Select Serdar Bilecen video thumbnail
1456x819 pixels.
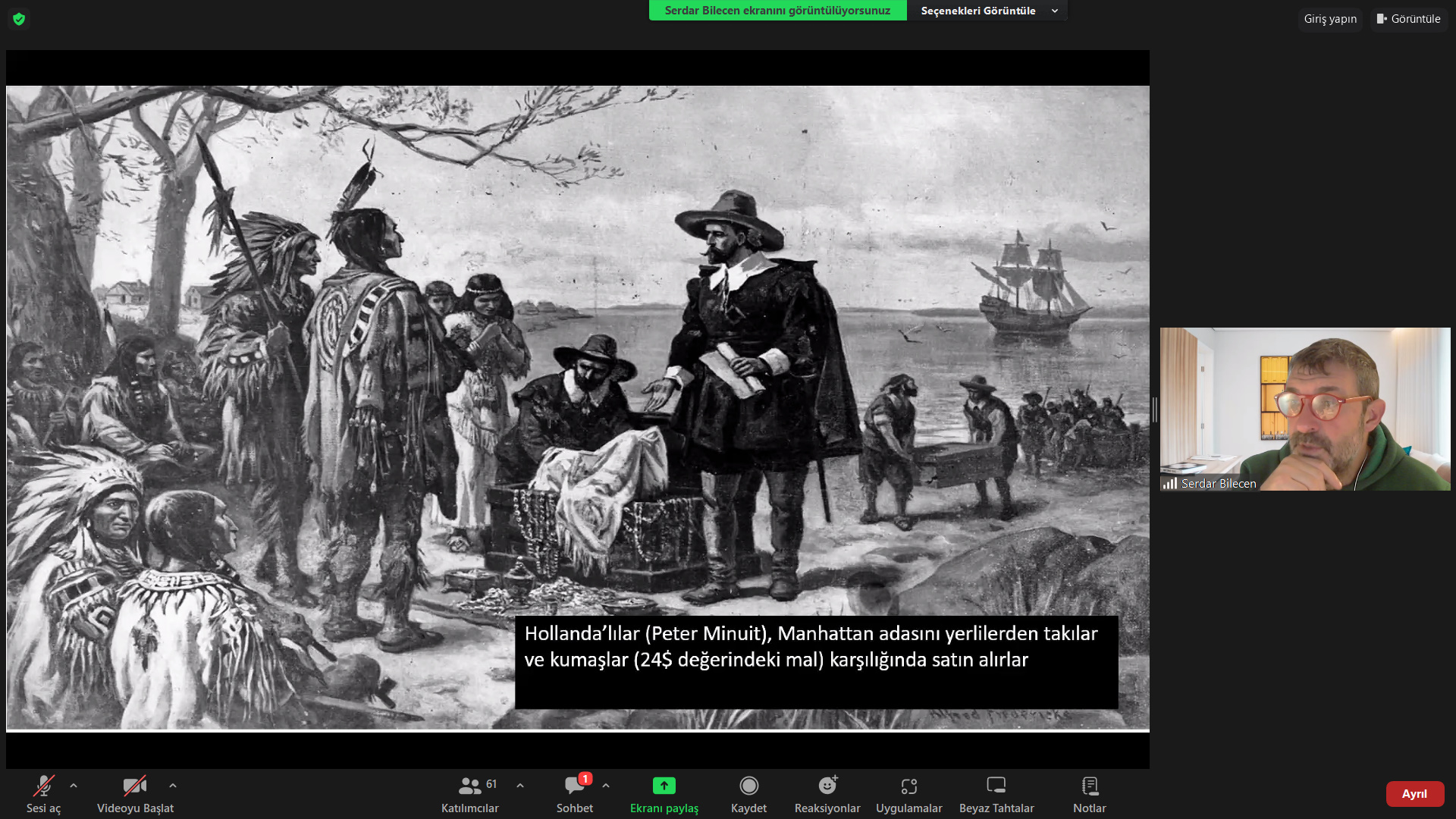pos(1304,409)
